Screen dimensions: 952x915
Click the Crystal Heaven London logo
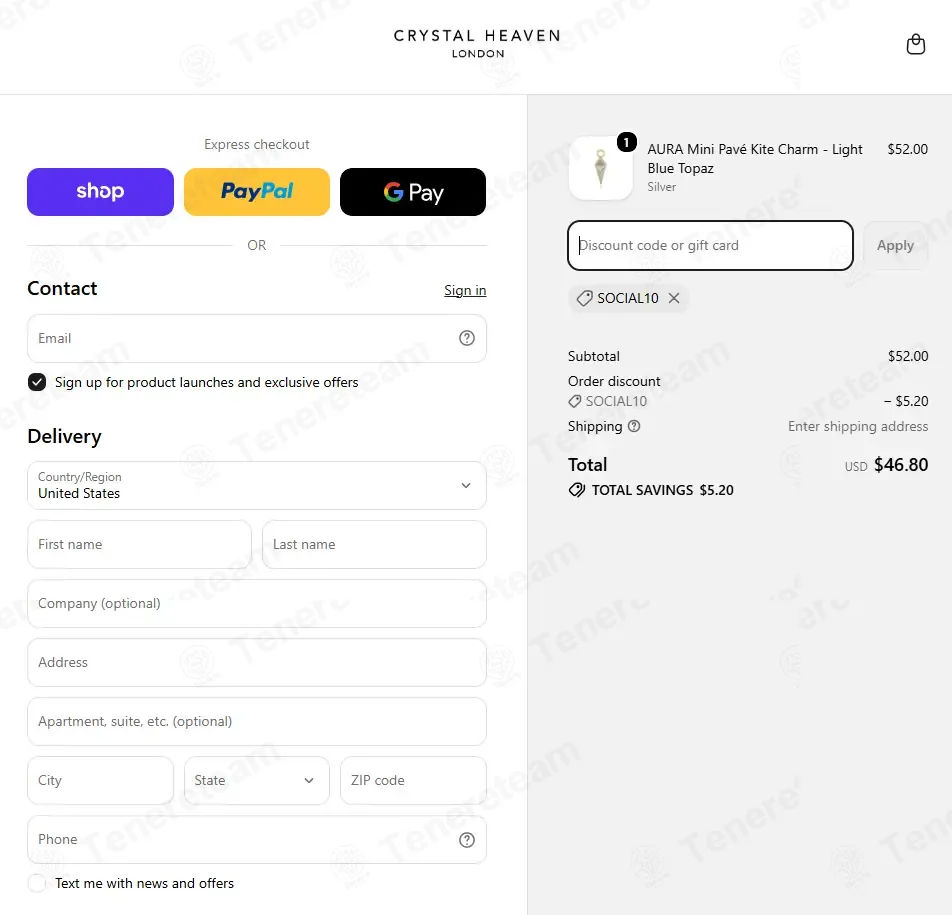coord(477,44)
